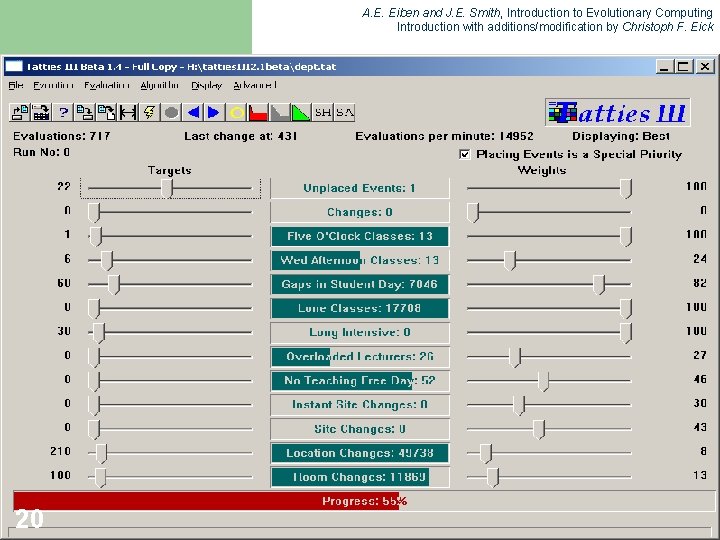The image size is (720, 540).
Task: Click the Evaluations: 717 text
Action: (62, 136)
